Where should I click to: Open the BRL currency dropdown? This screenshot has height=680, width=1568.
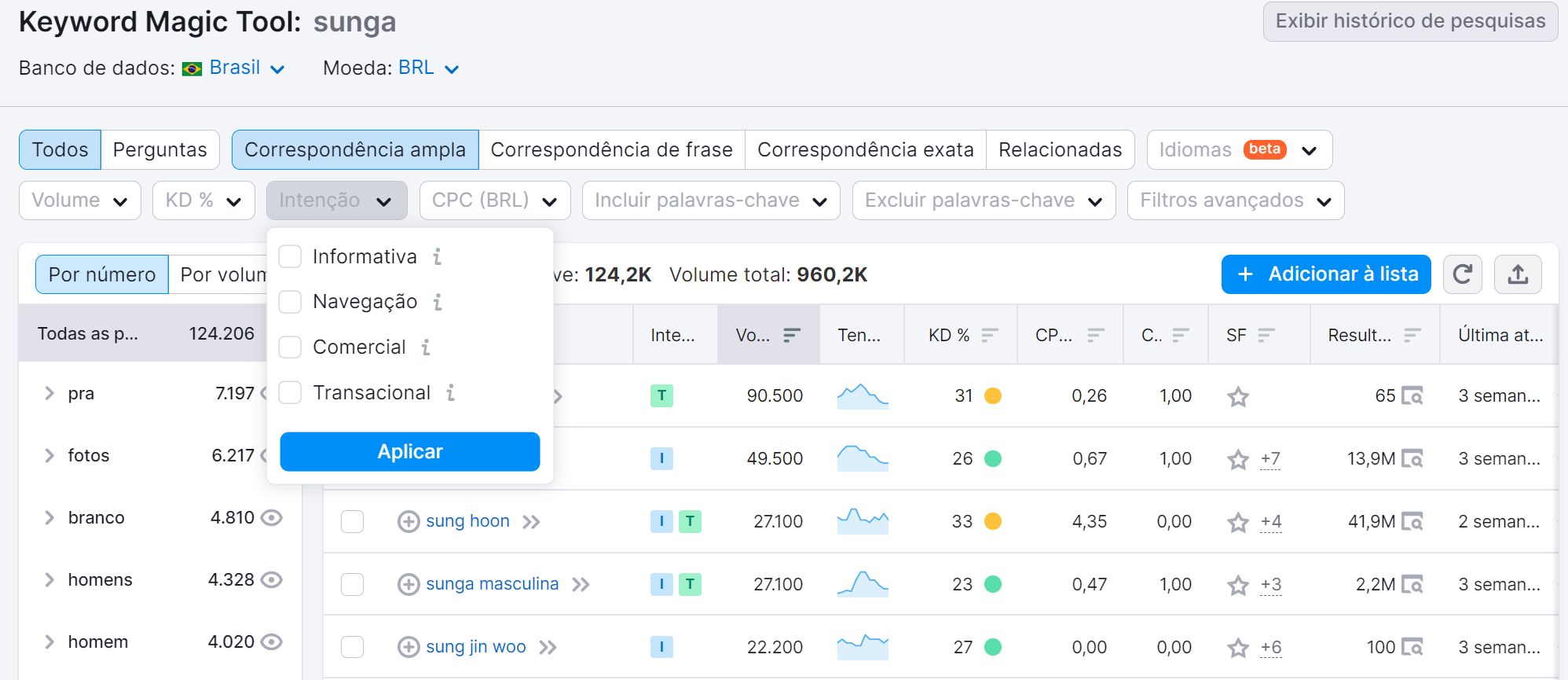click(428, 68)
